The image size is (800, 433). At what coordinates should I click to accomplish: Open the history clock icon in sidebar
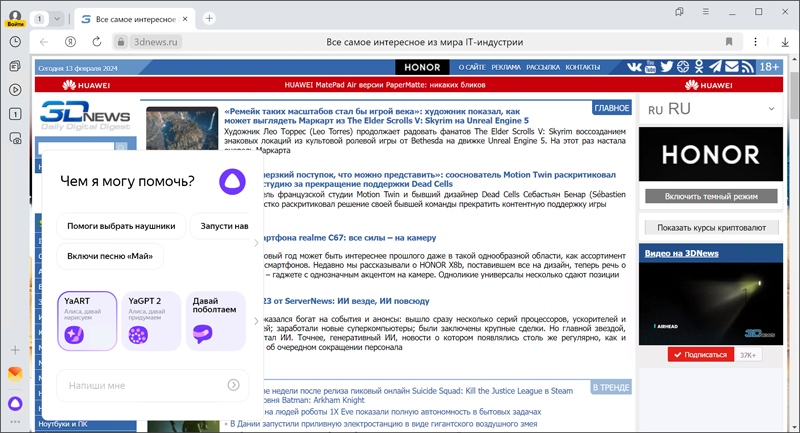[x=15, y=42]
